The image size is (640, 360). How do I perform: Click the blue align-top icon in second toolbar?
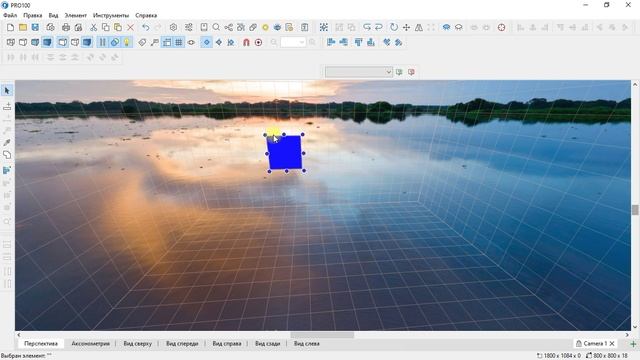click(358, 42)
